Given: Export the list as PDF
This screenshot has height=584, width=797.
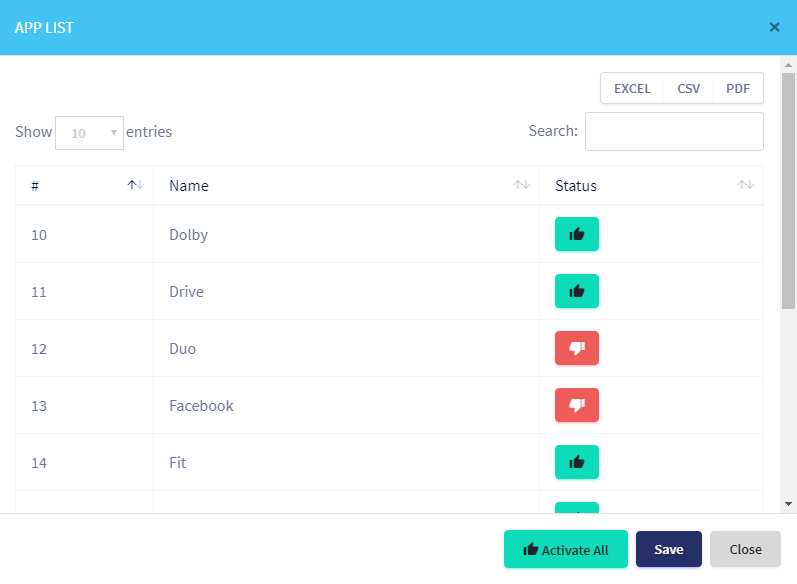Looking at the screenshot, I should [738, 88].
